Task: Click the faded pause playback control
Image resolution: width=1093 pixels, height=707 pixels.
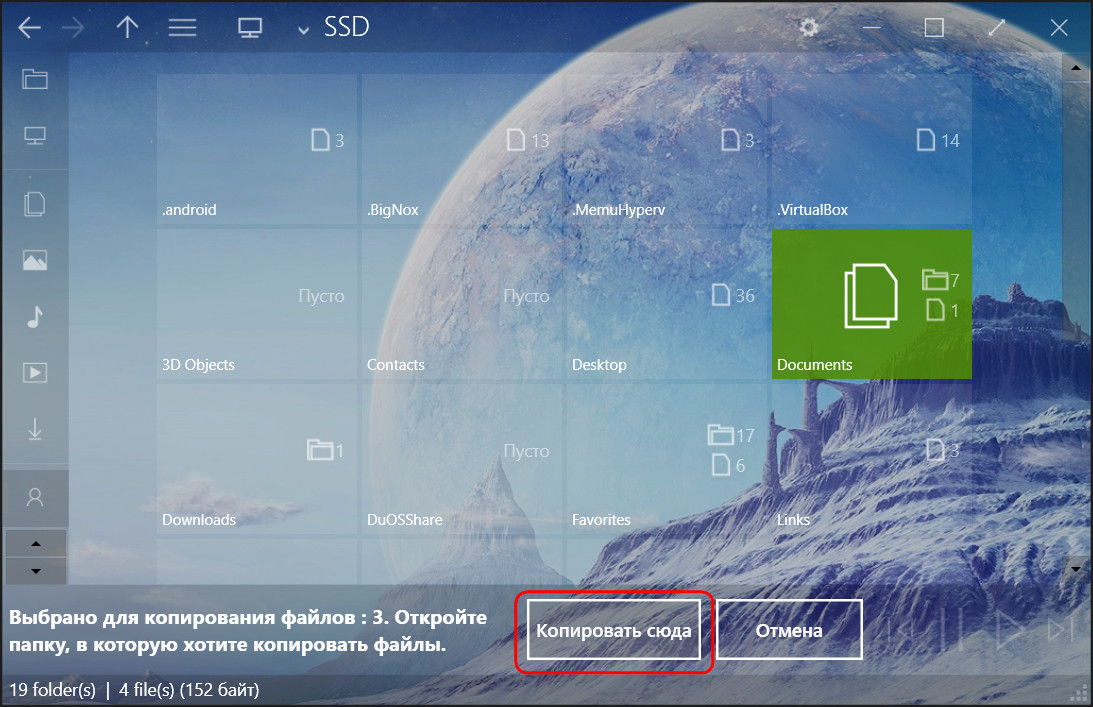Action: coord(951,630)
